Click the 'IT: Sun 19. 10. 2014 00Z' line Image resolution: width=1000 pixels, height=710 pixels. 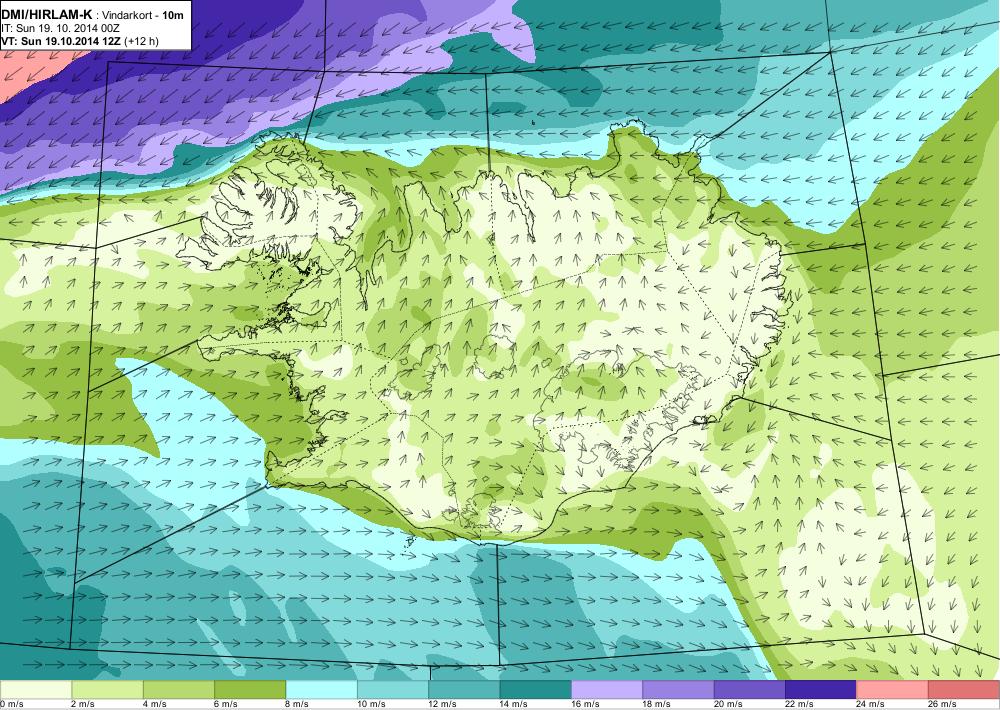61,29
